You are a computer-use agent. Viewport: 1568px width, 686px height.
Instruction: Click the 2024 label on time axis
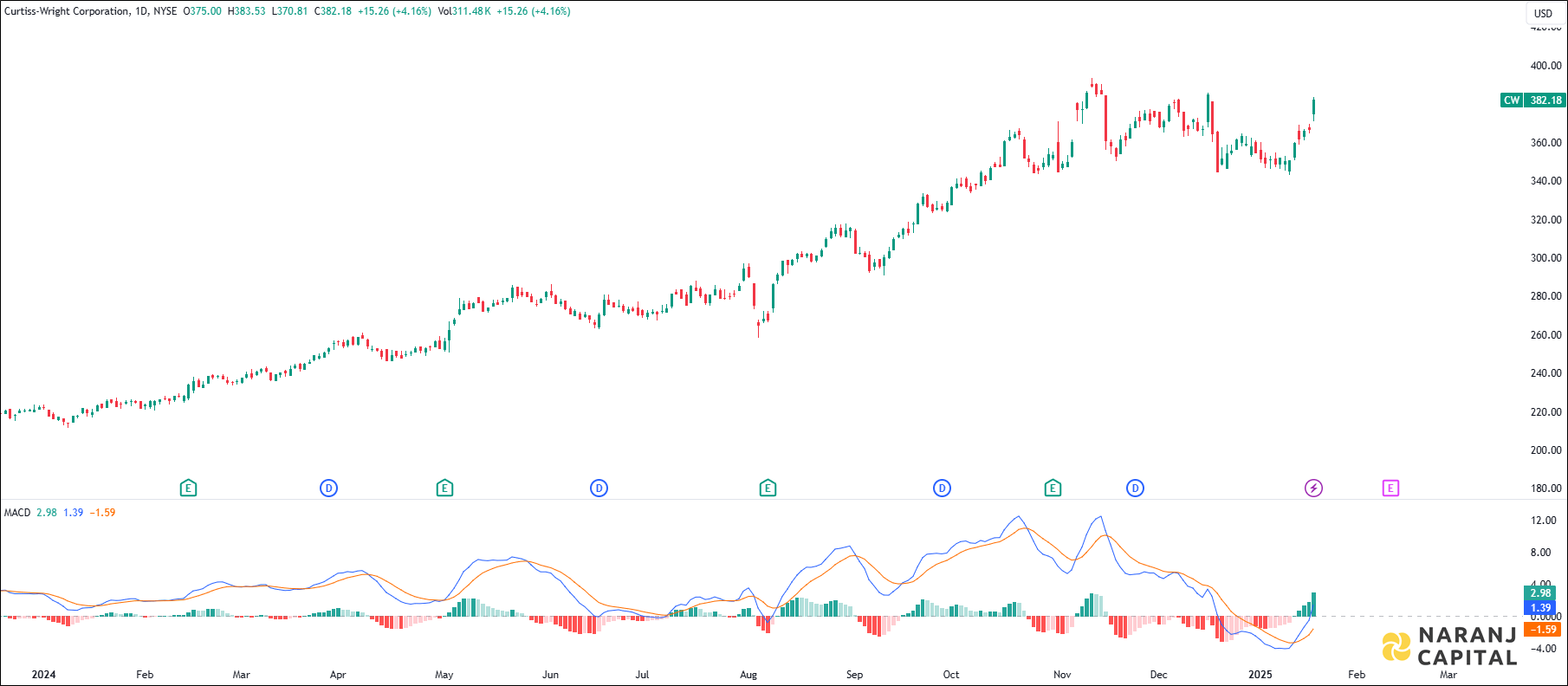43,675
